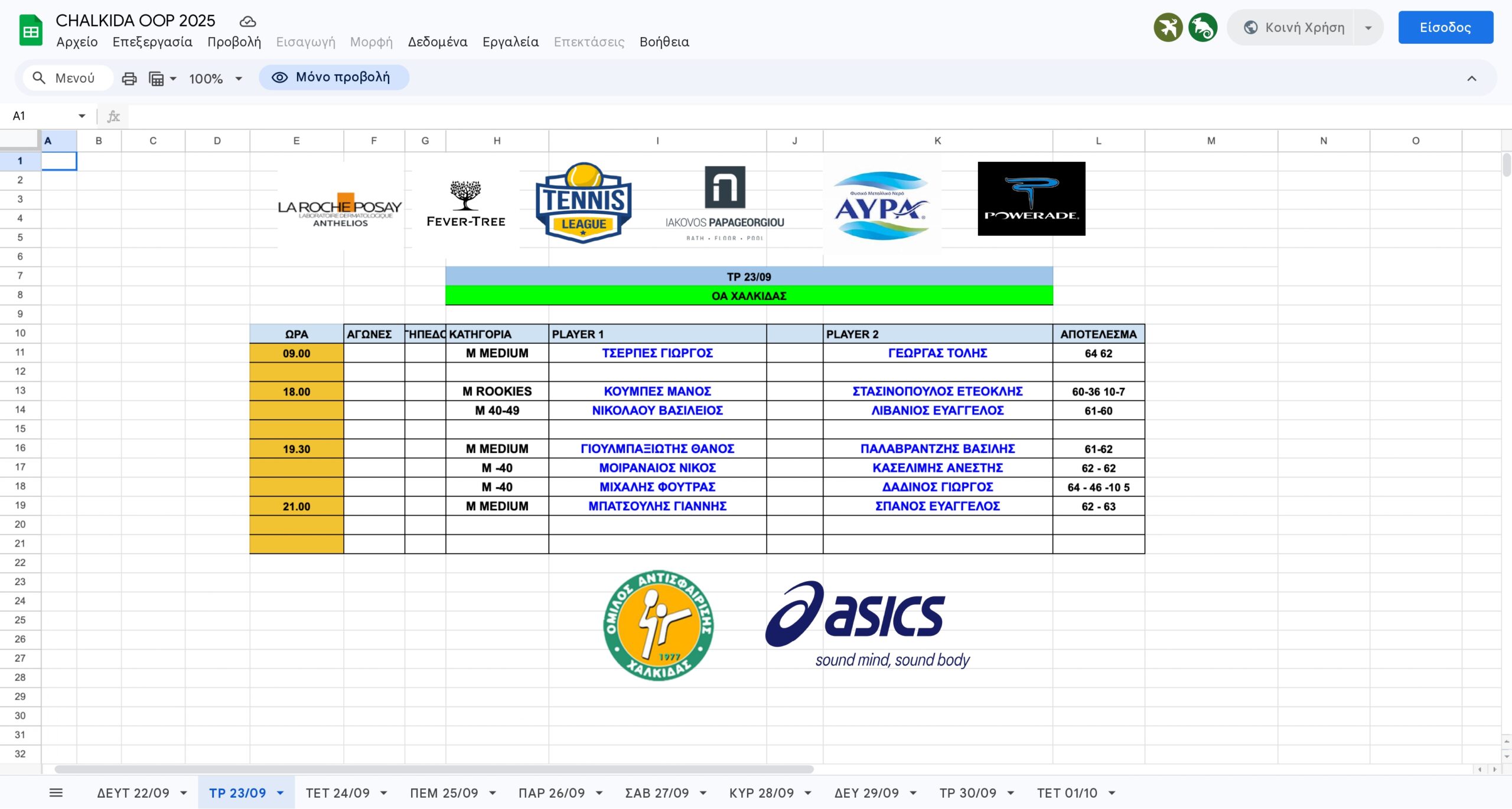This screenshot has height=809, width=1512.
Task: Open the all sheets list icon
Action: pyautogui.click(x=56, y=793)
